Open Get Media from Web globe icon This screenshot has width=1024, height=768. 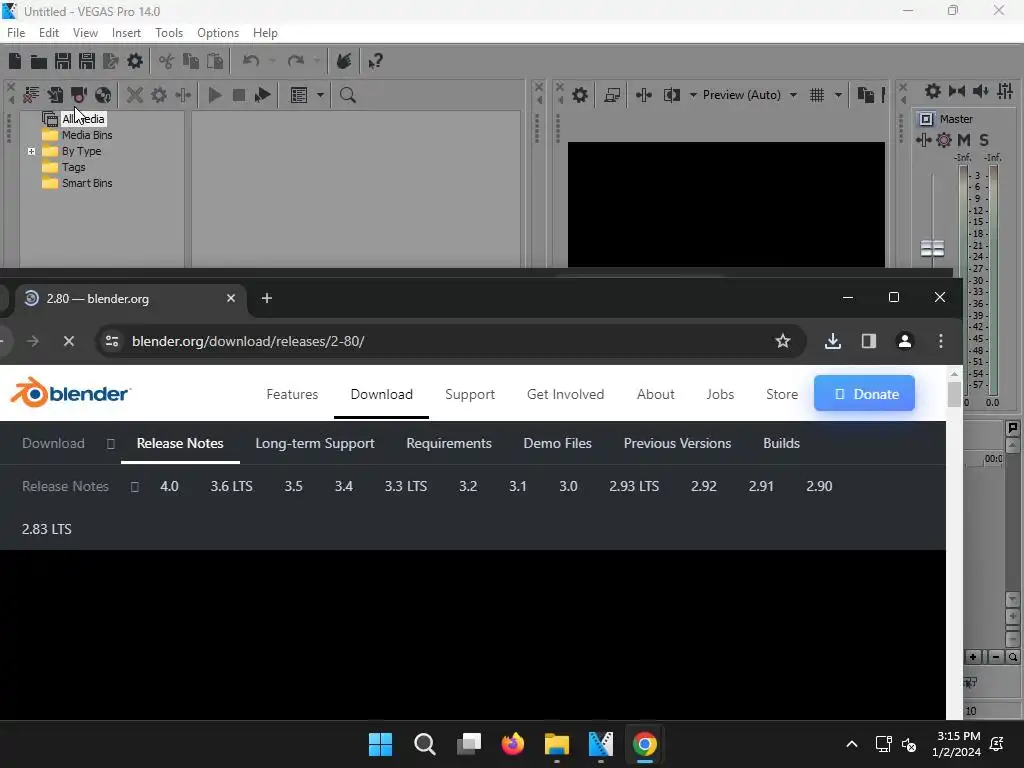103,95
